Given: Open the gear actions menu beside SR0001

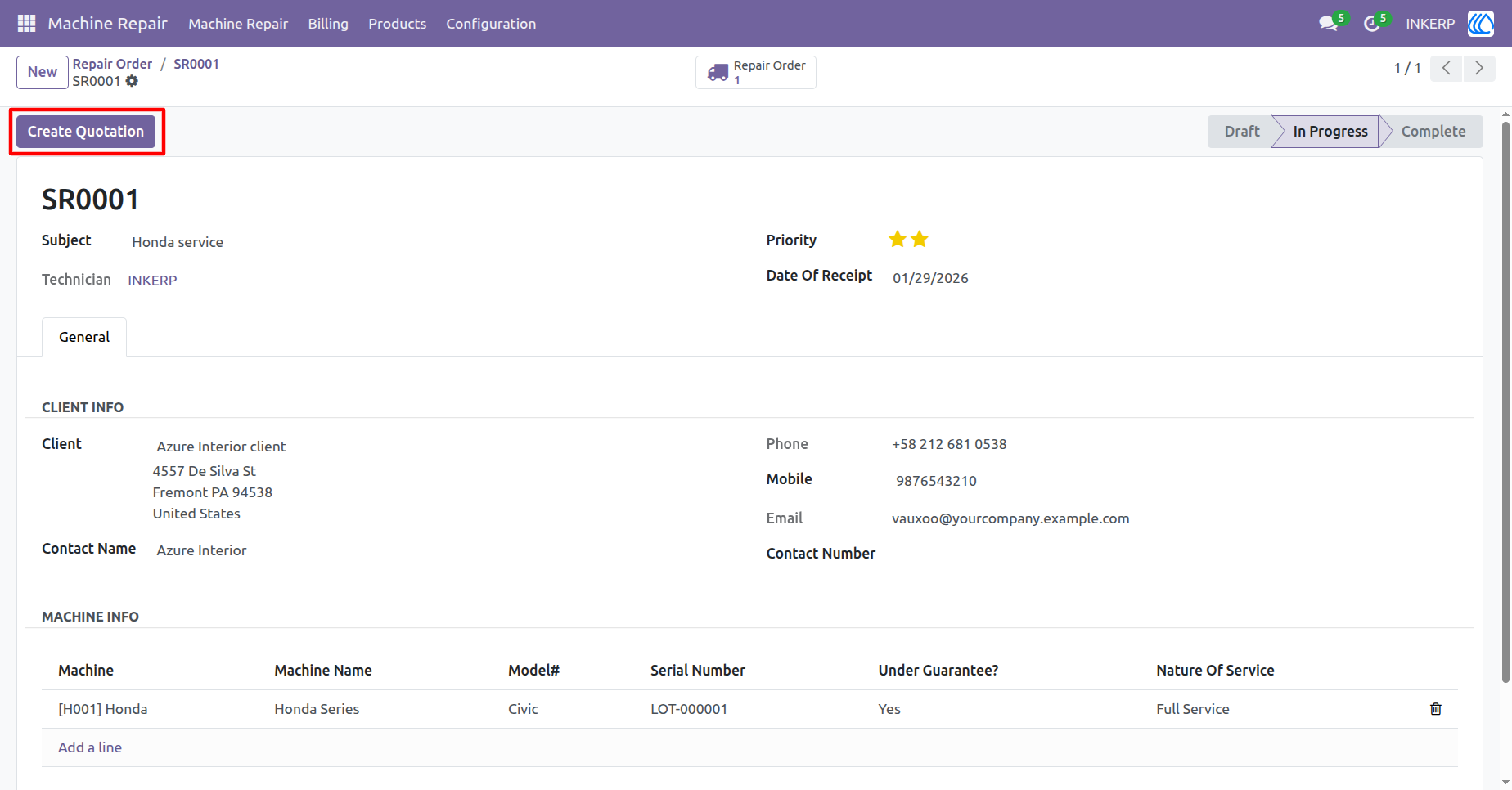Looking at the screenshot, I should (132, 81).
